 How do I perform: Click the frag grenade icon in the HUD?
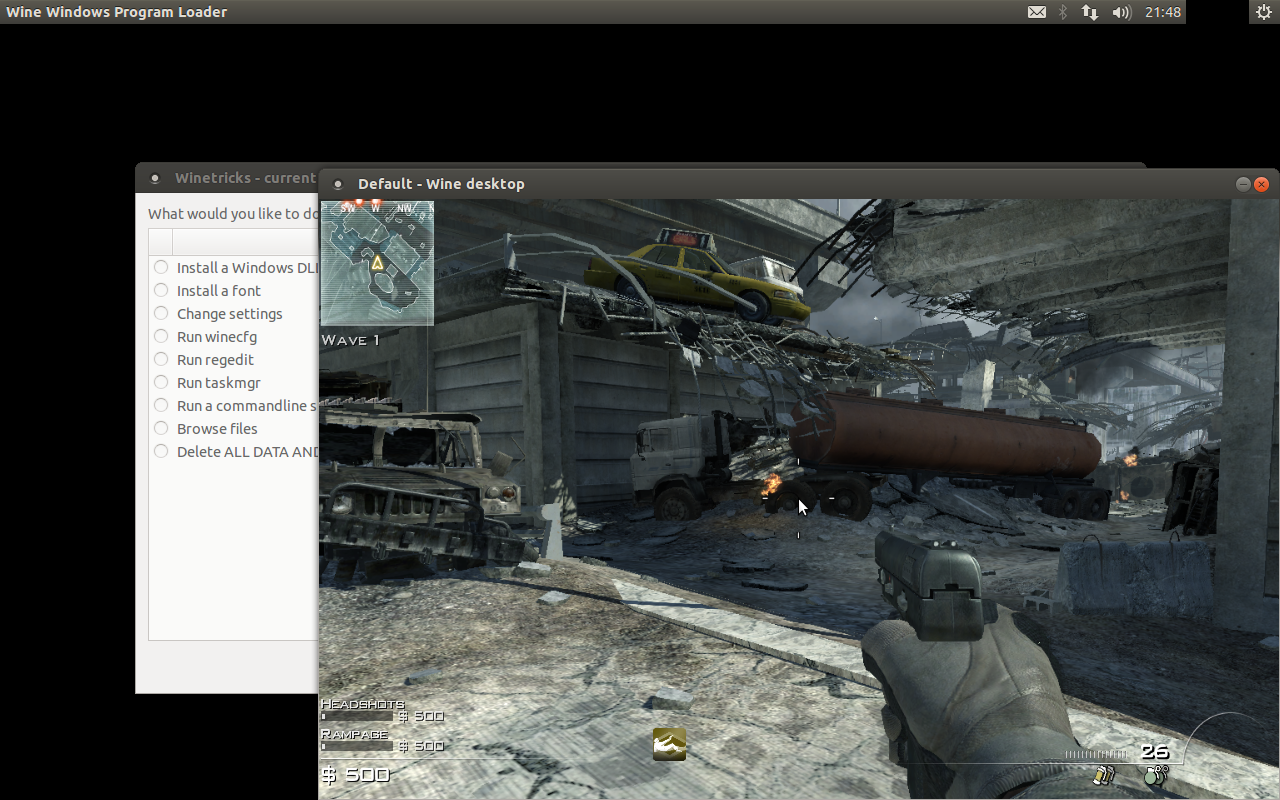pyautogui.click(x=1156, y=775)
